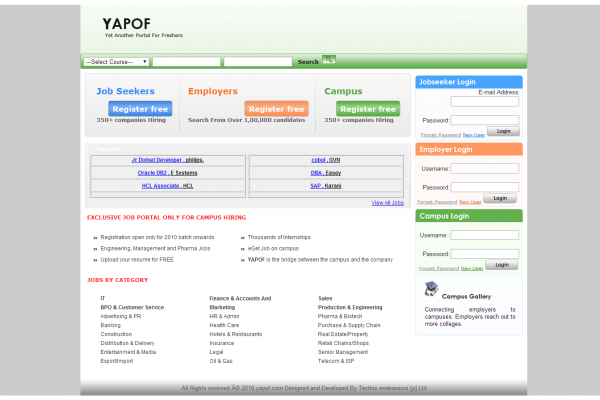This screenshot has height=400, width=600.
Task: Click the Campus Gallery graduation cap icon
Action: (x=431, y=289)
